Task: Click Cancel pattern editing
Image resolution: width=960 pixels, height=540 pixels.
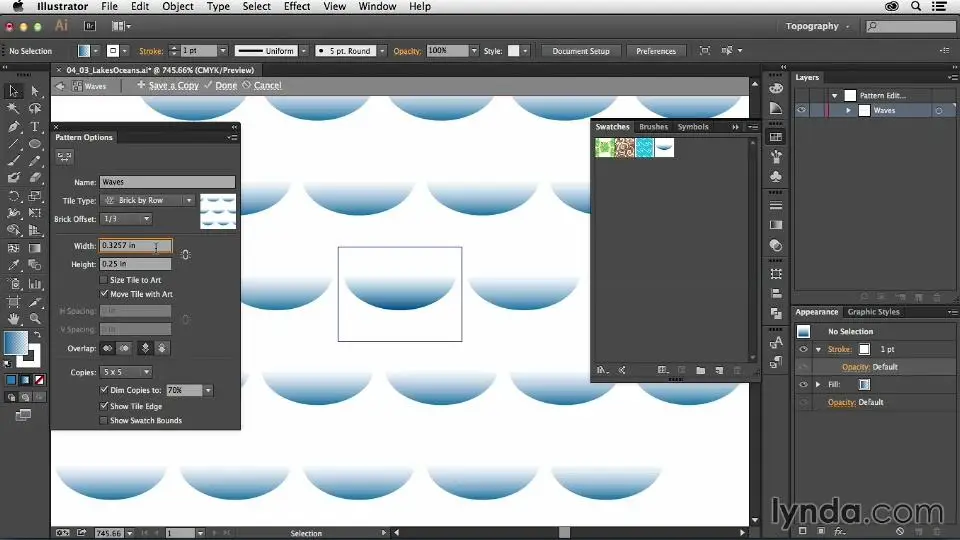Action: (x=268, y=86)
